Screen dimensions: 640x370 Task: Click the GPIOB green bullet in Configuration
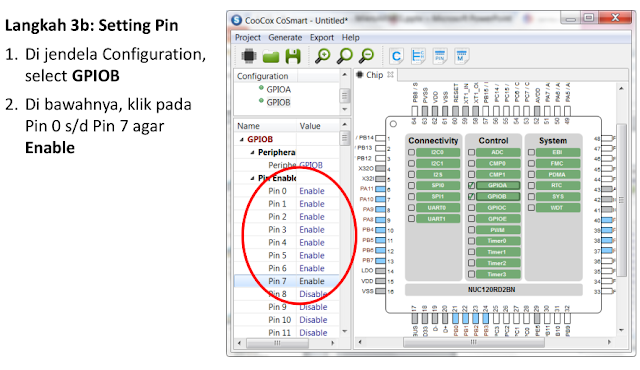(x=261, y=100)
